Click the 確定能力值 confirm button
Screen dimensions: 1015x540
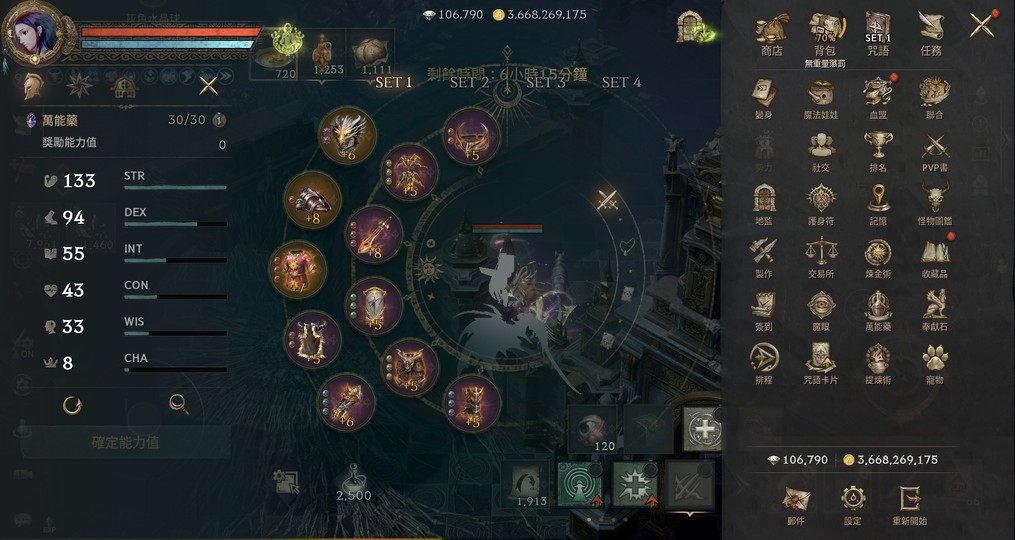click(x=126, y=442)
